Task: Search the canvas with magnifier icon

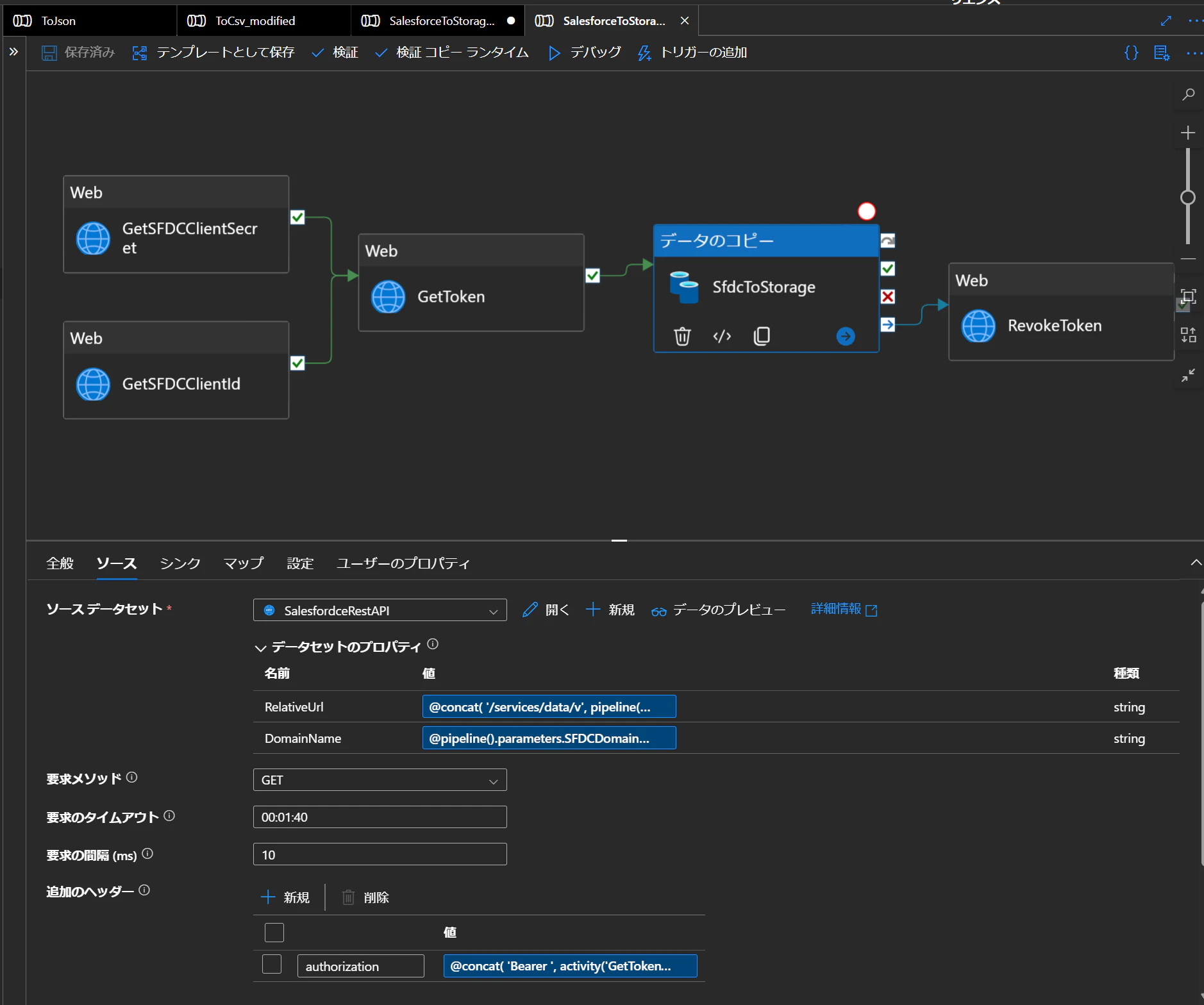Action: [x=1188, y=95]
